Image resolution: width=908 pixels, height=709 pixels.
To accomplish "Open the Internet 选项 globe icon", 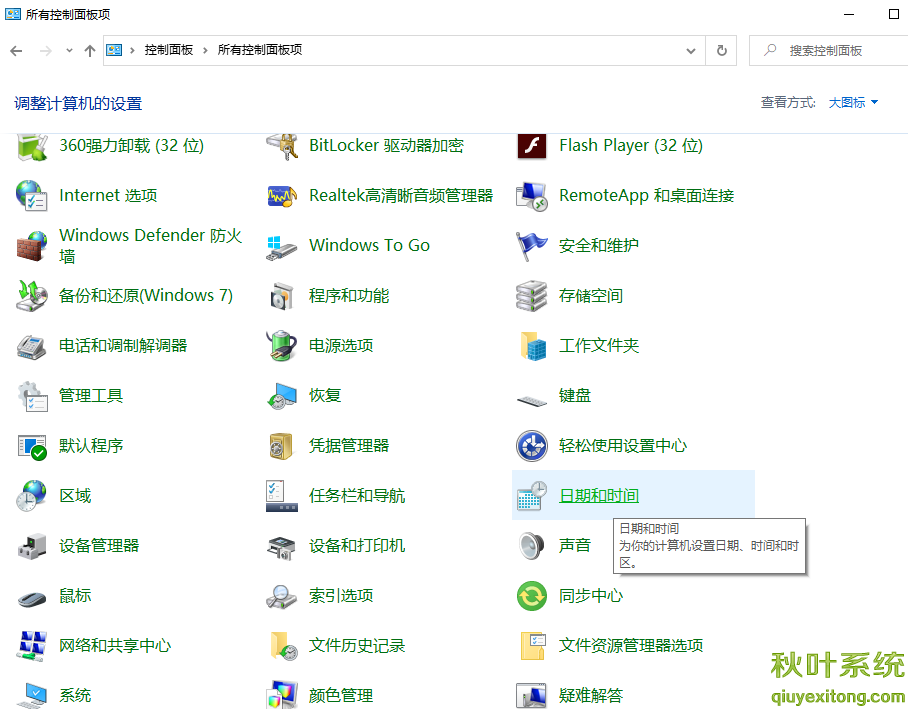I will point(32,196).
